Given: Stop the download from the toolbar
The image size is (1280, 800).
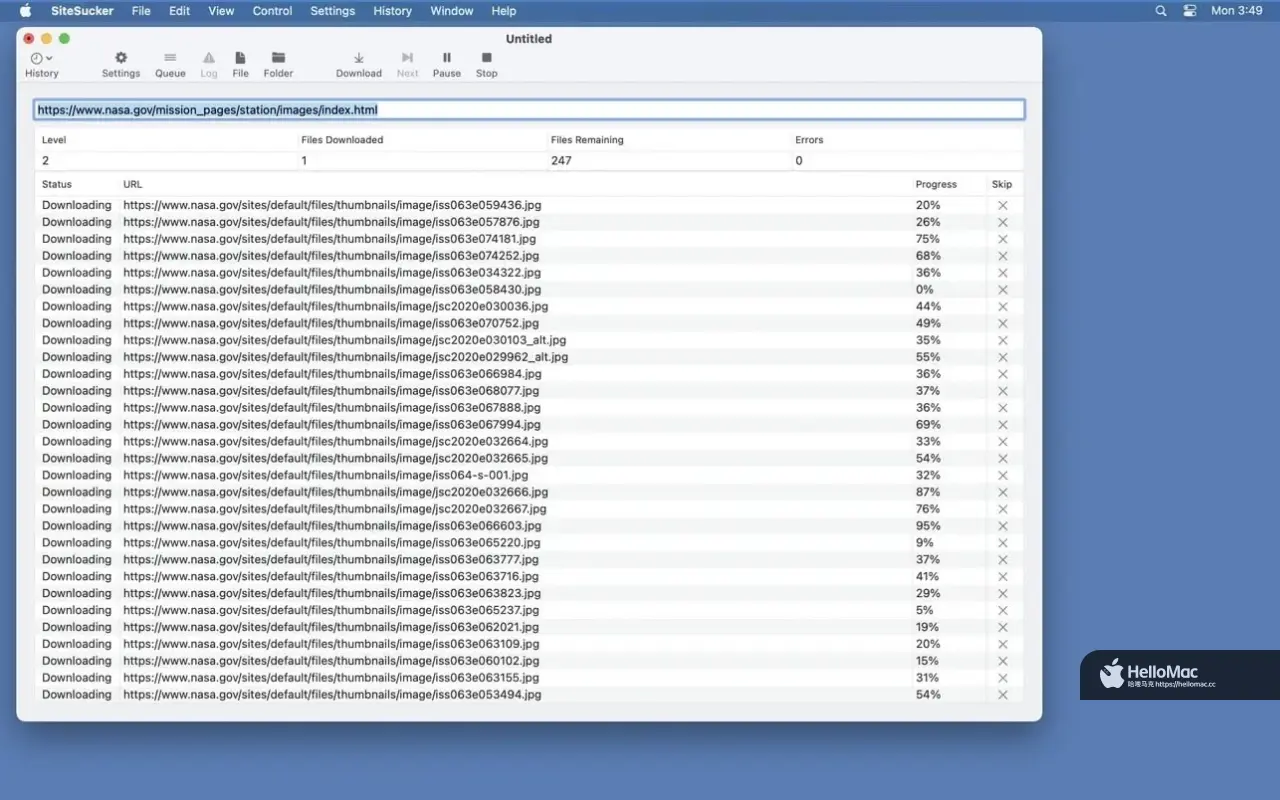Looking at the screenshot, I should pos(487,65).
